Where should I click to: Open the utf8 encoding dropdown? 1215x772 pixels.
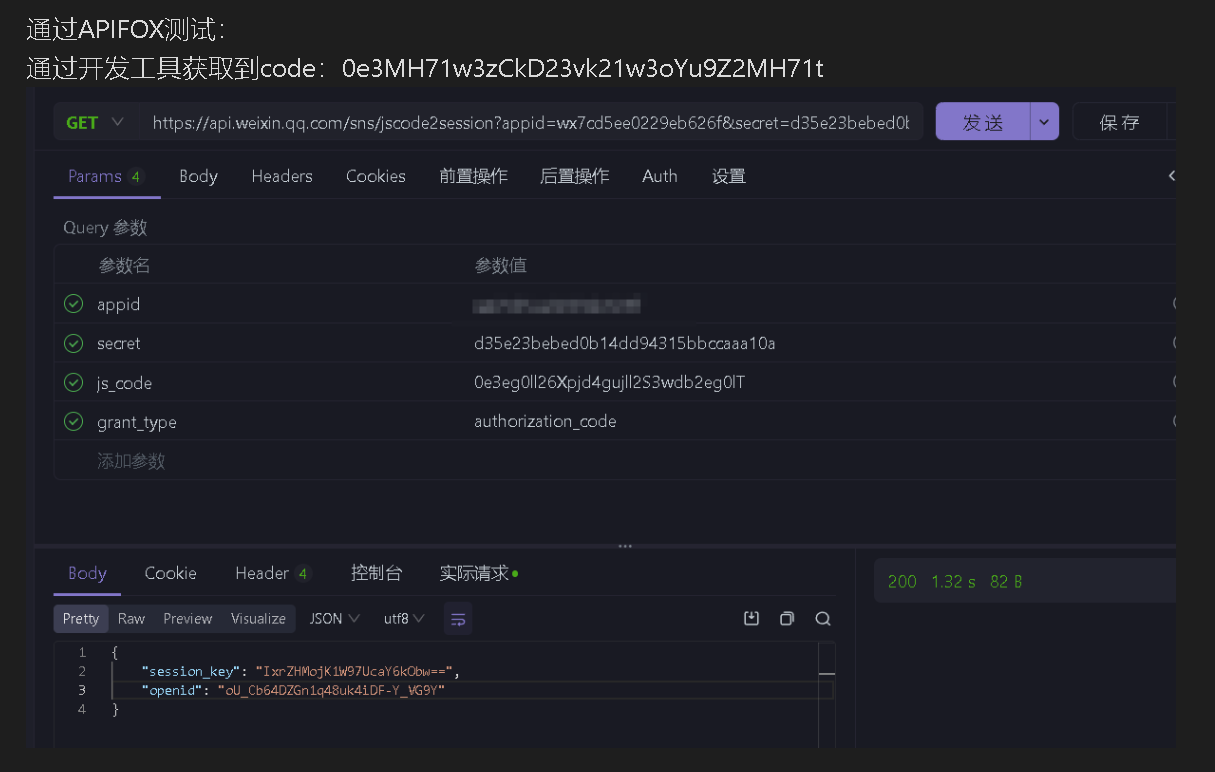click(x=404, y=619)
